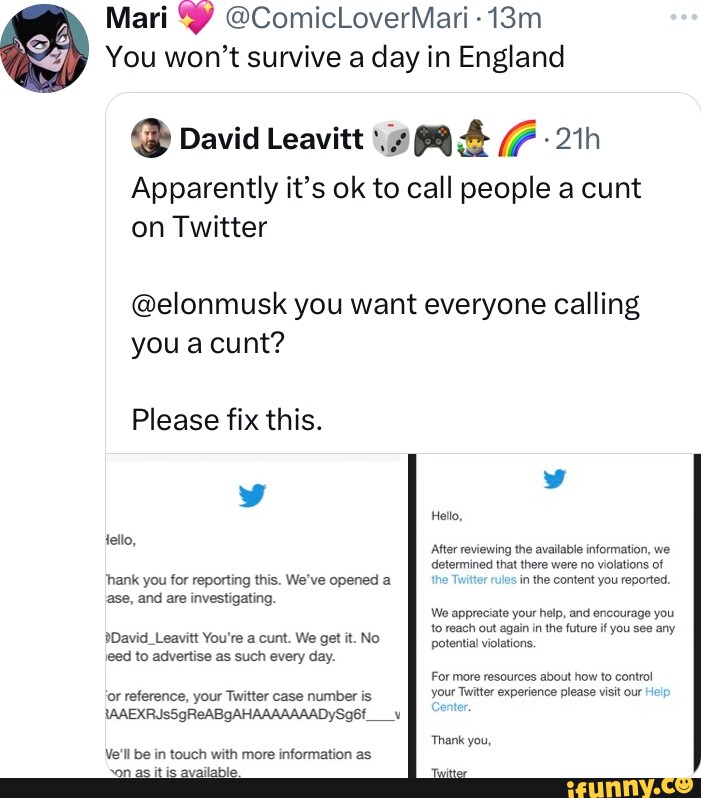Click the dice emoji after David Leavitt
This screenshot has height=798, width=701.
click(x=391, y=139)
